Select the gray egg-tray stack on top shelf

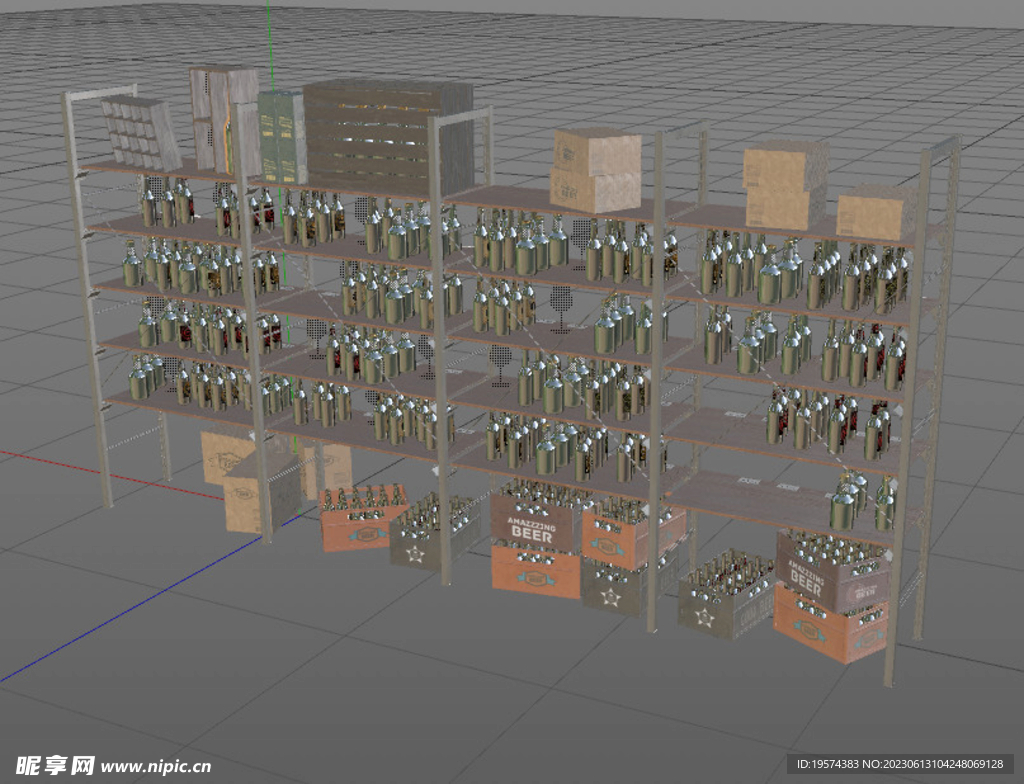click(x=140, y=133)
